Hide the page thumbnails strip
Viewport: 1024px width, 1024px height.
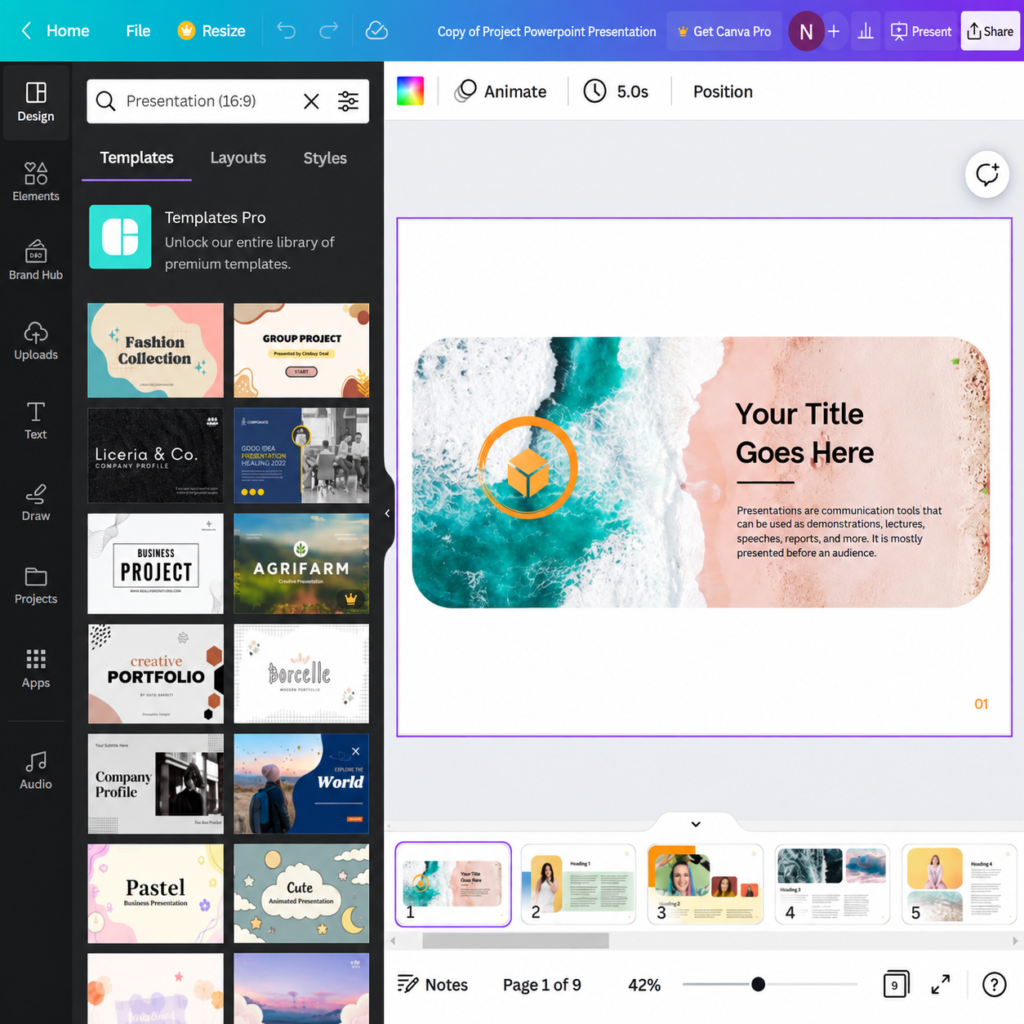(696, 824)
